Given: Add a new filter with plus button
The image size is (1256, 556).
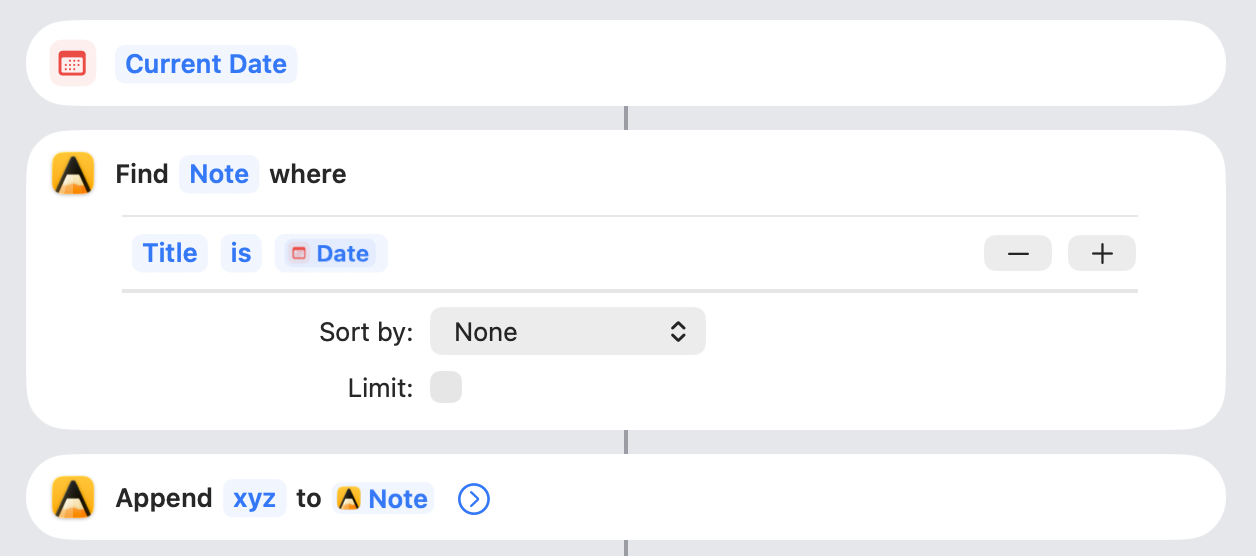Looking at the screenshot, I should [1101, 254].
